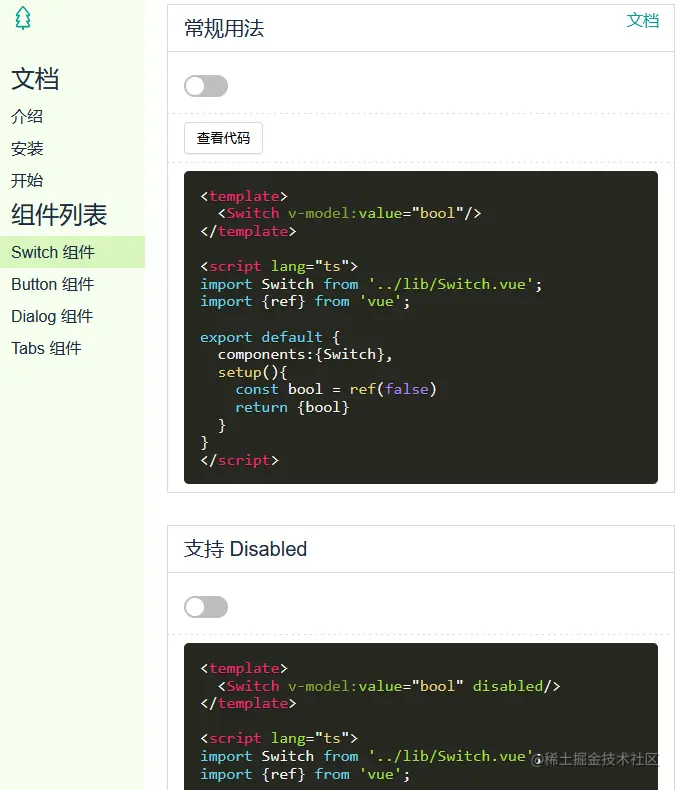Click the return {bool} code line

[x=292, y=407]
